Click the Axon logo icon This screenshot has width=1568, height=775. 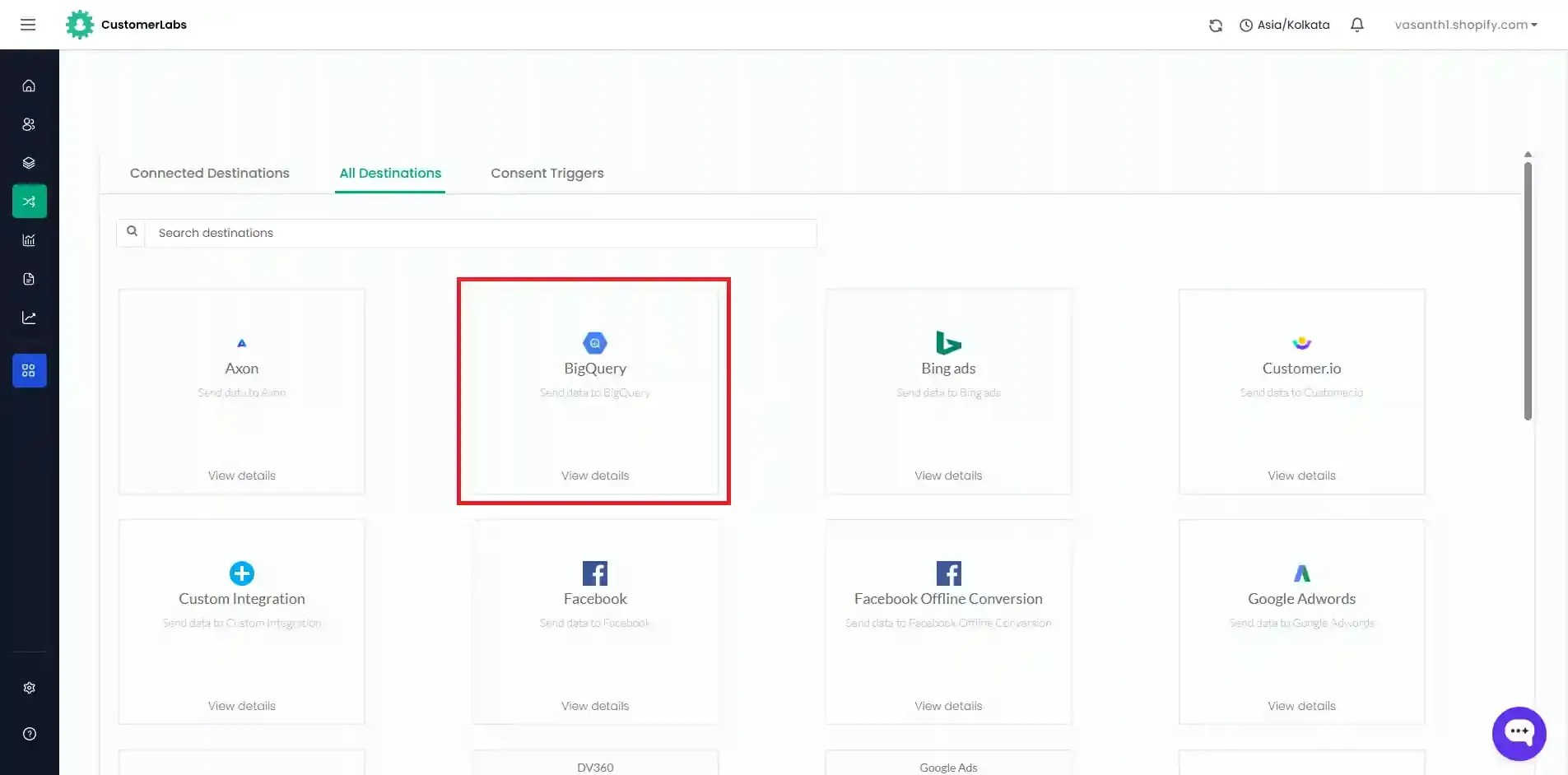coord(242,343)
